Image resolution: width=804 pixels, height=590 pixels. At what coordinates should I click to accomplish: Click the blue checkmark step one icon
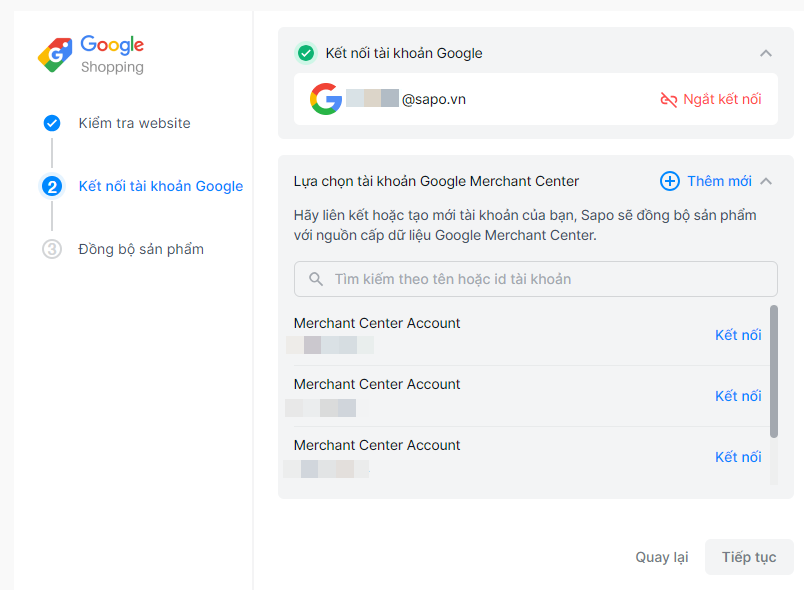tap(52, 123)
